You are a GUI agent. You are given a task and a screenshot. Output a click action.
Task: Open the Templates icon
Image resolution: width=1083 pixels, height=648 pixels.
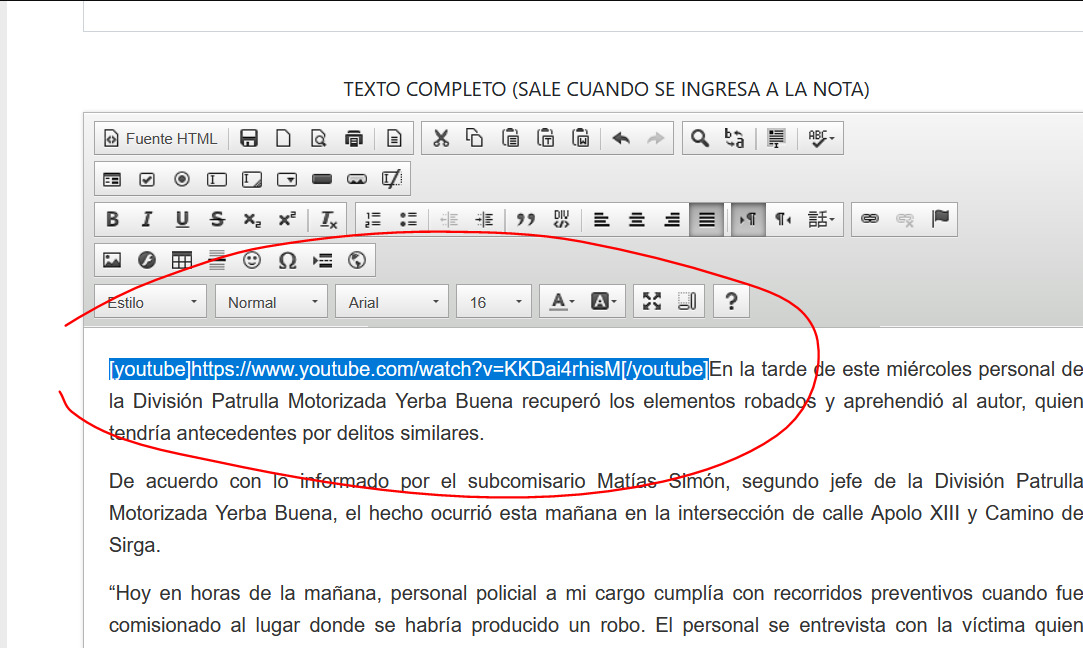tap(394, 138)
